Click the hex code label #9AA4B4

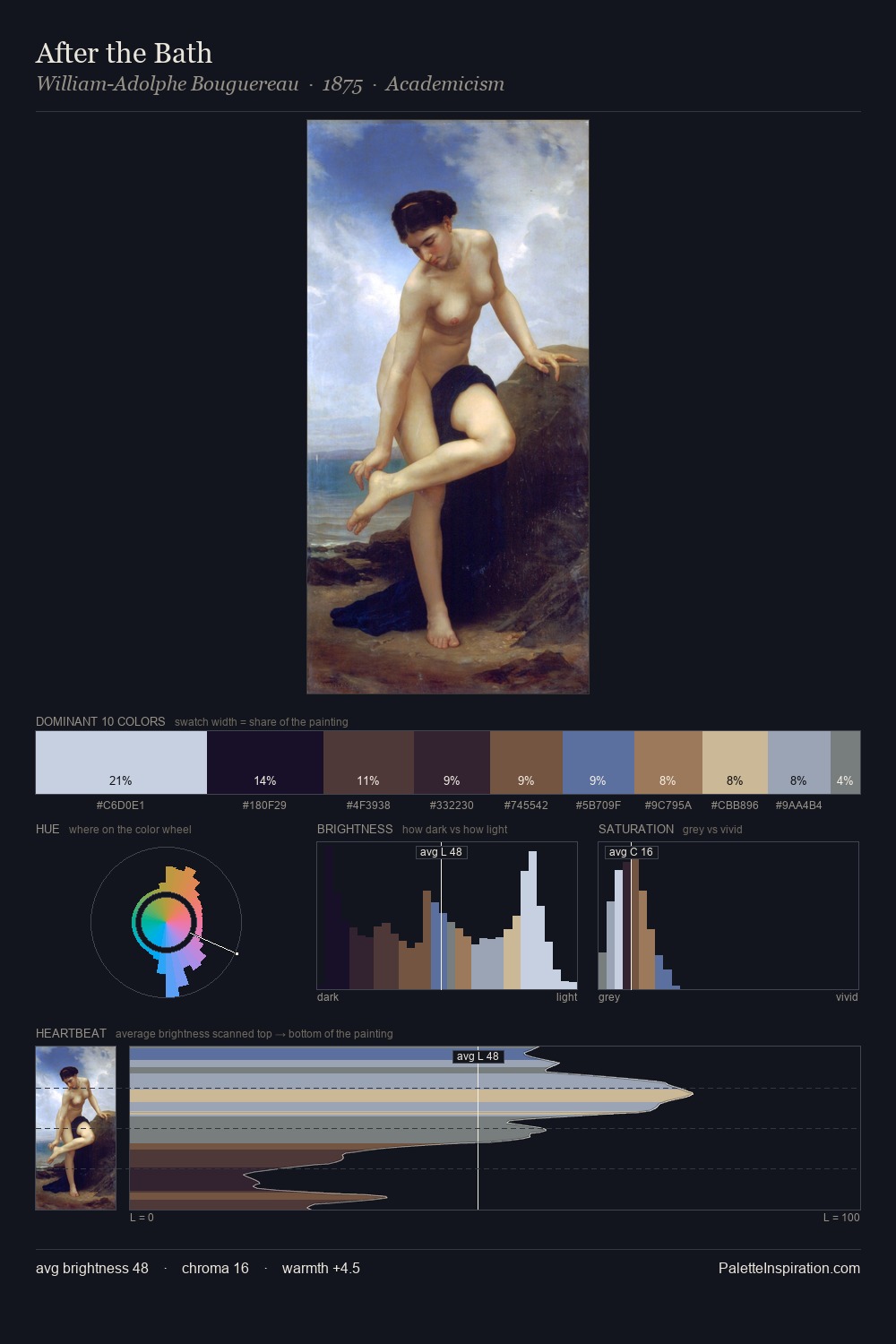tap(799, 806)
